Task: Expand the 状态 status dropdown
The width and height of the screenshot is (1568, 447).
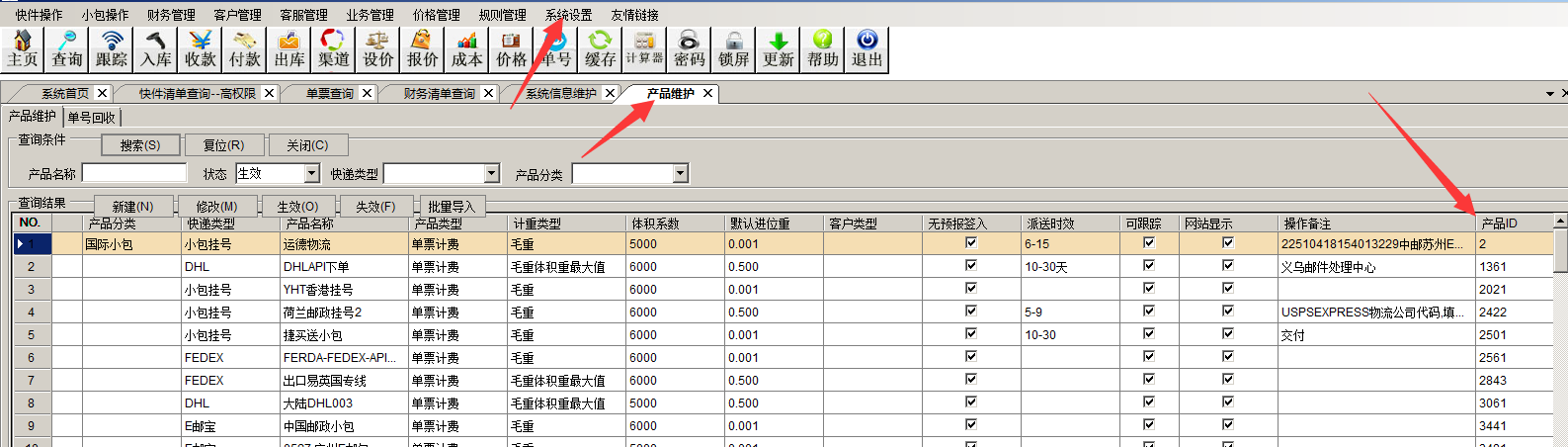Action: (x=312, y=174)
